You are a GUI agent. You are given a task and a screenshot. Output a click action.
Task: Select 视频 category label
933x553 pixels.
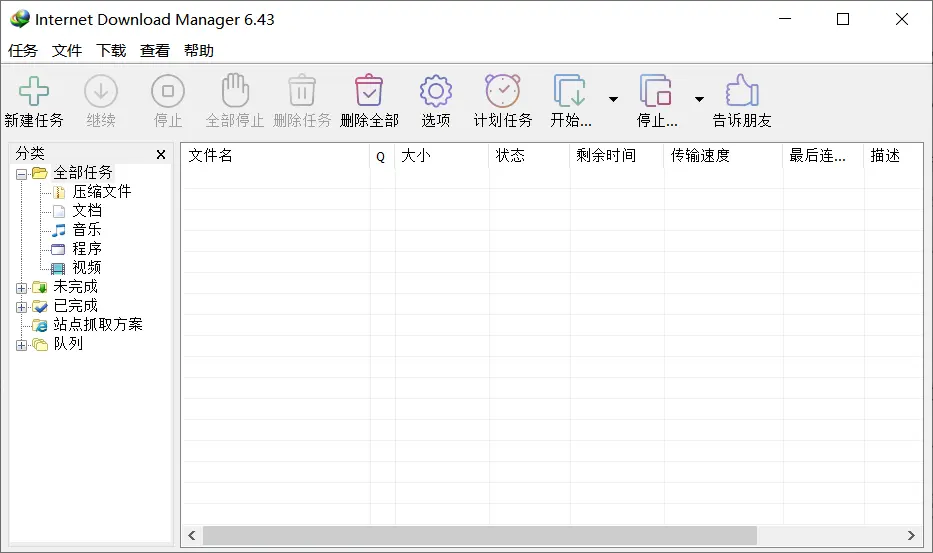(x=87, y=268)
